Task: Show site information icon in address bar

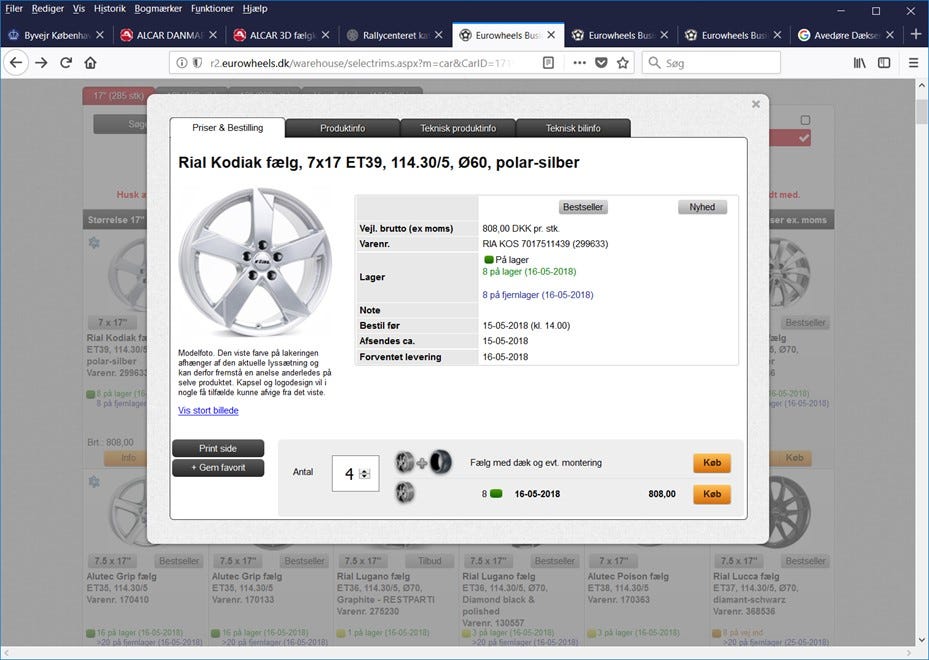Action: [x=182, y=63]
